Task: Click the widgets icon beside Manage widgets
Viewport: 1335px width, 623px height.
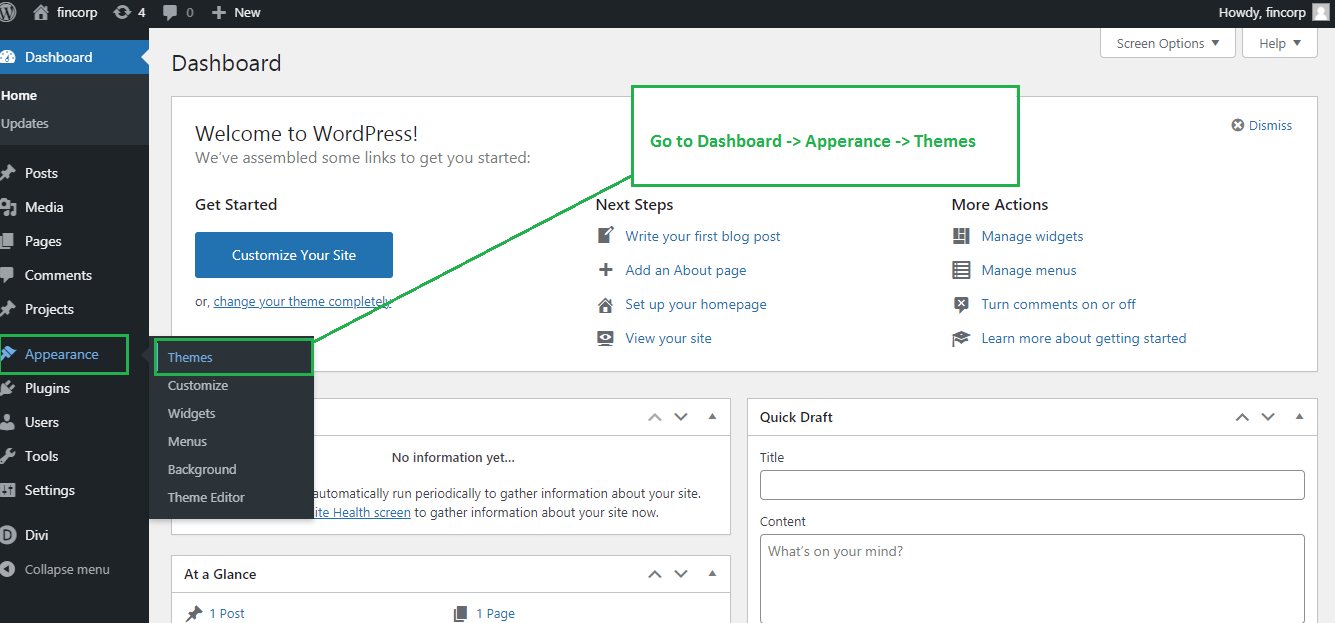Action: pyautogui.click(x=961, y=236)
